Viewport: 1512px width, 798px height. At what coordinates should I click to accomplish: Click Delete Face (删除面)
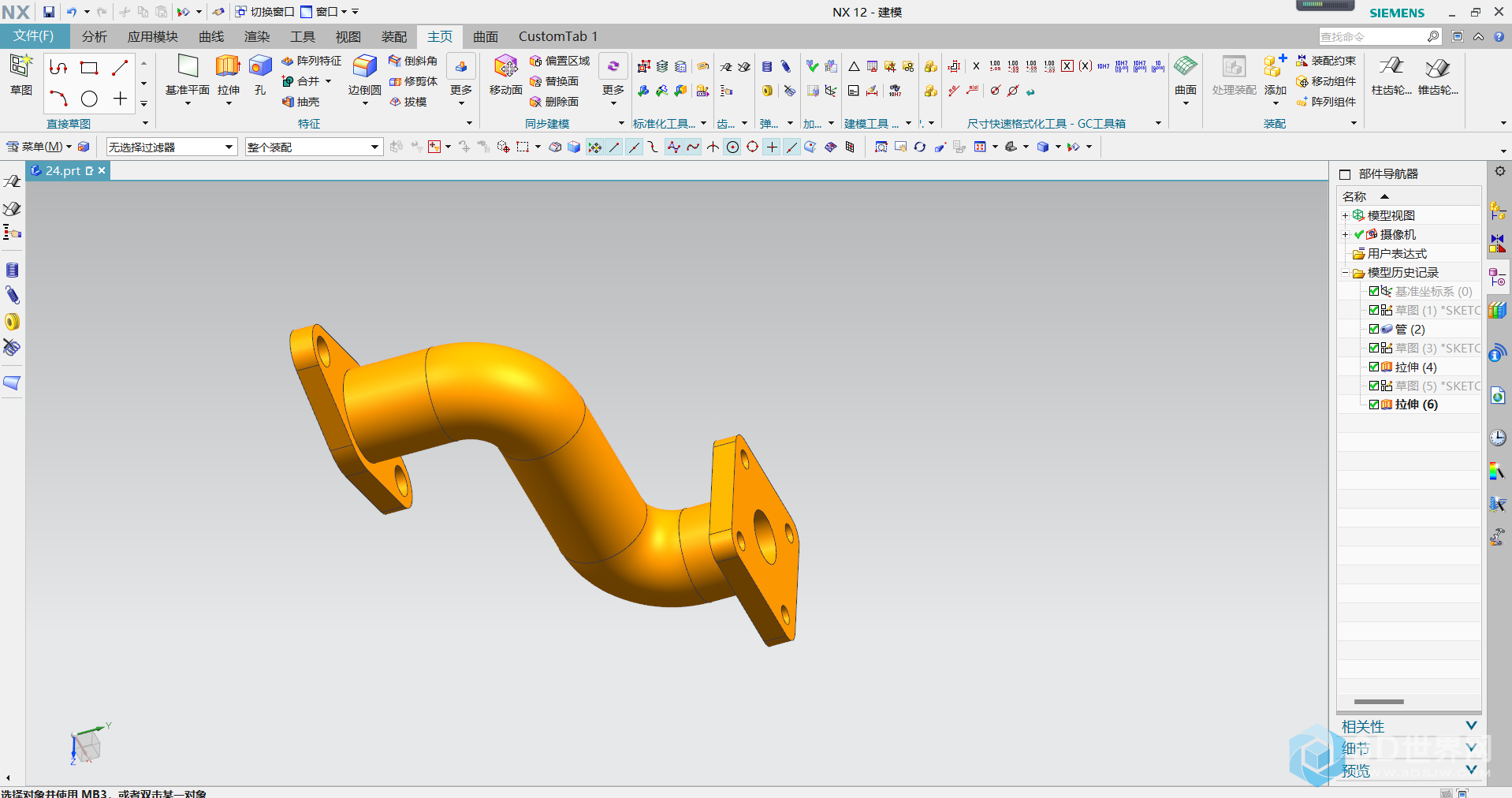click(x=554, y=102)
